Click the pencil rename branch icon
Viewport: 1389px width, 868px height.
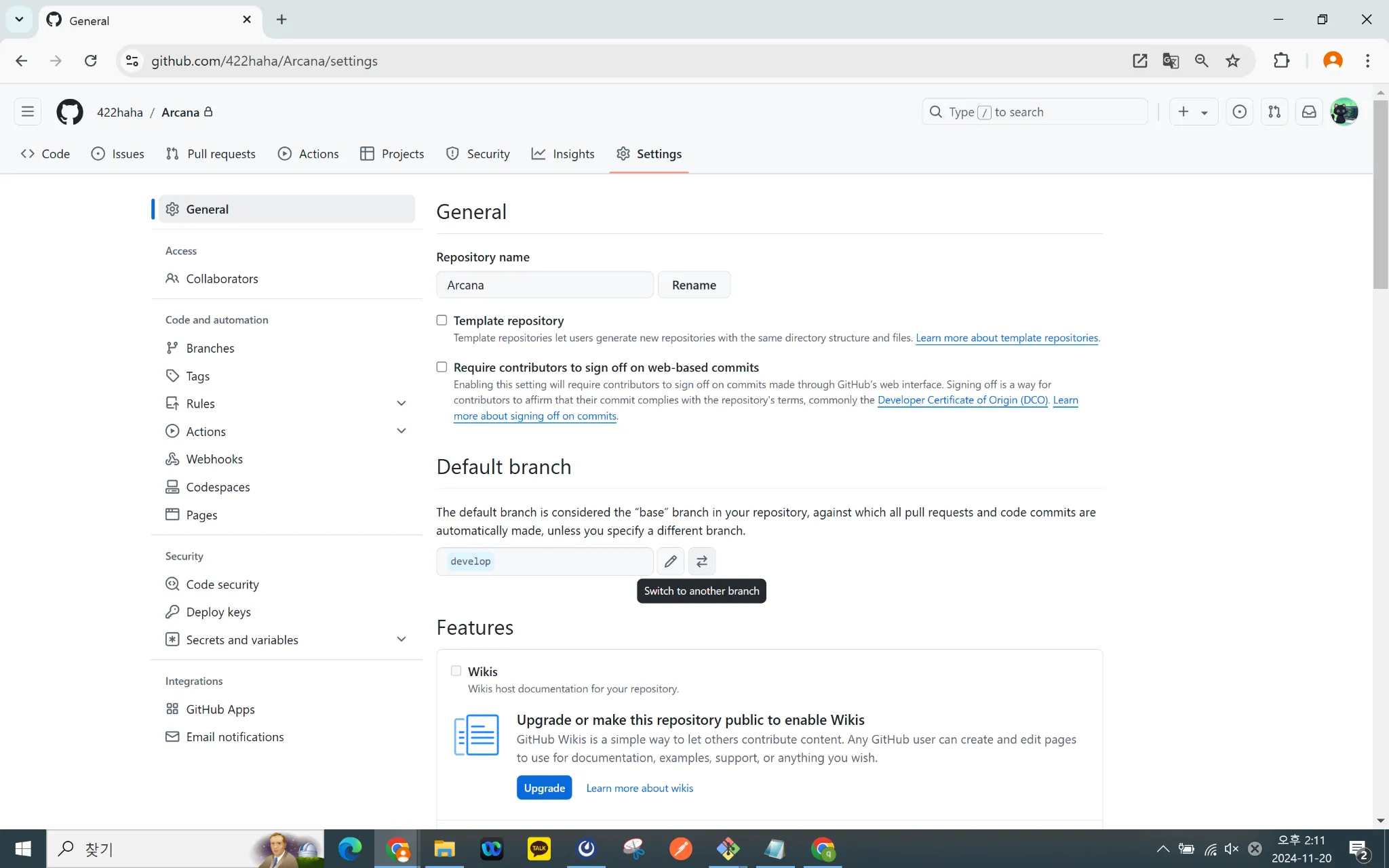[x=670, y=561]
